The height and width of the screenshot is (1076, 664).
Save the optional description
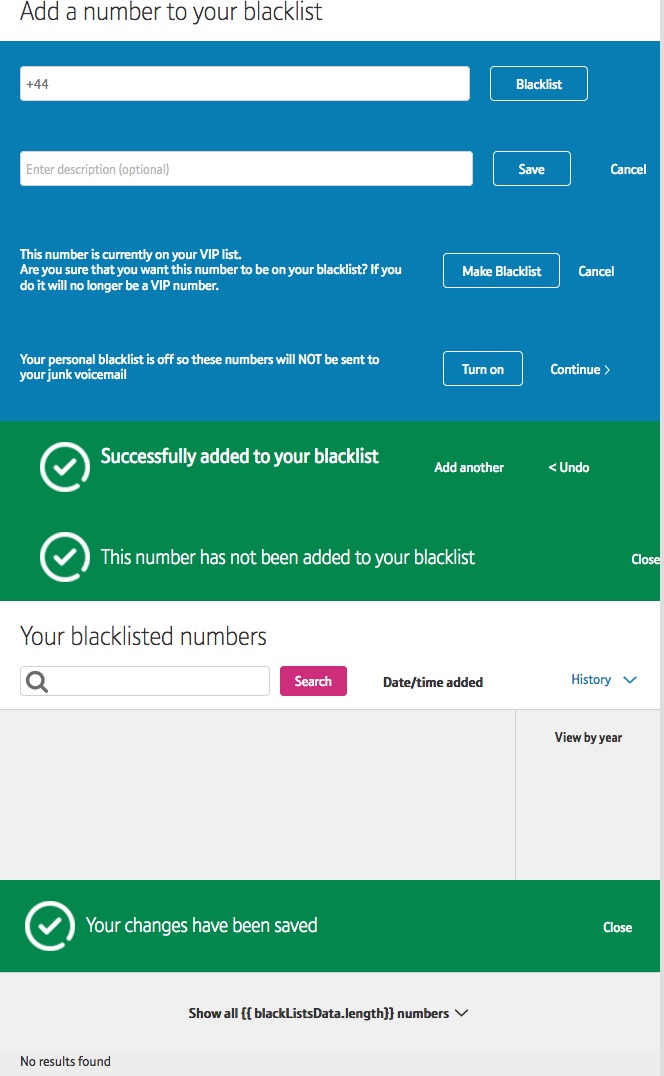531,168
